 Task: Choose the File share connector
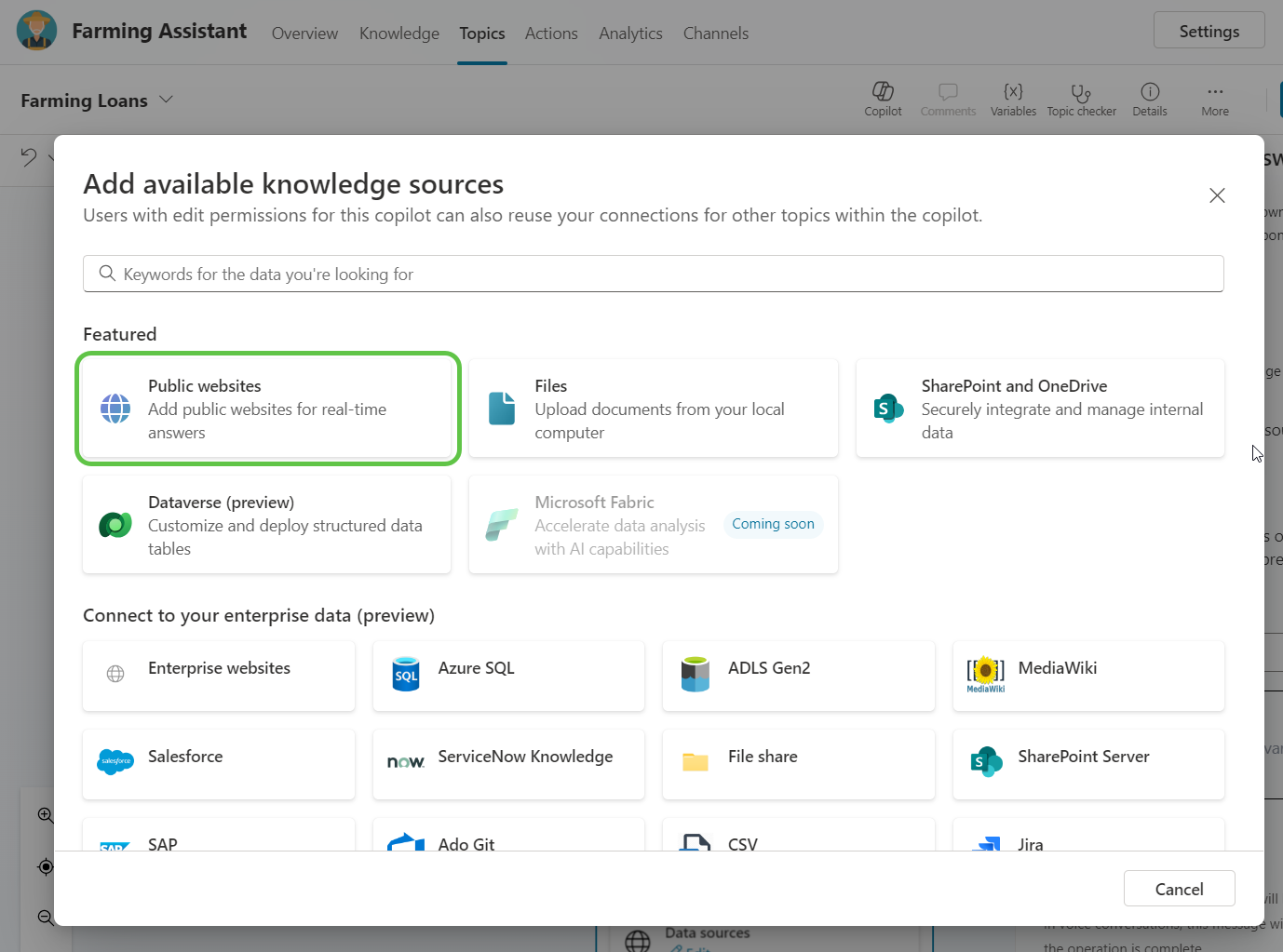point(798,764)
